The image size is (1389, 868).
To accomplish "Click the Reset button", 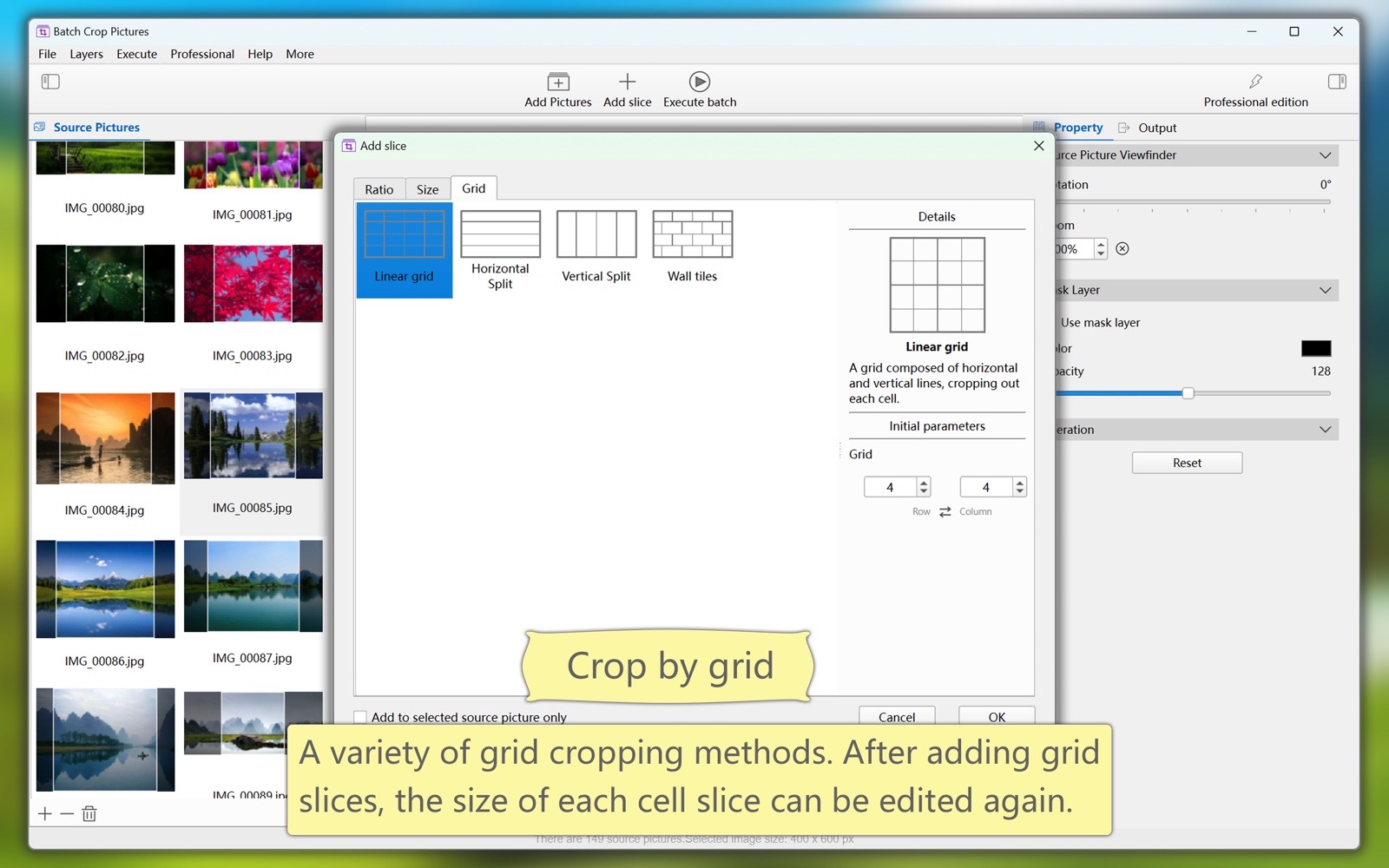I will pos(1187,463).
